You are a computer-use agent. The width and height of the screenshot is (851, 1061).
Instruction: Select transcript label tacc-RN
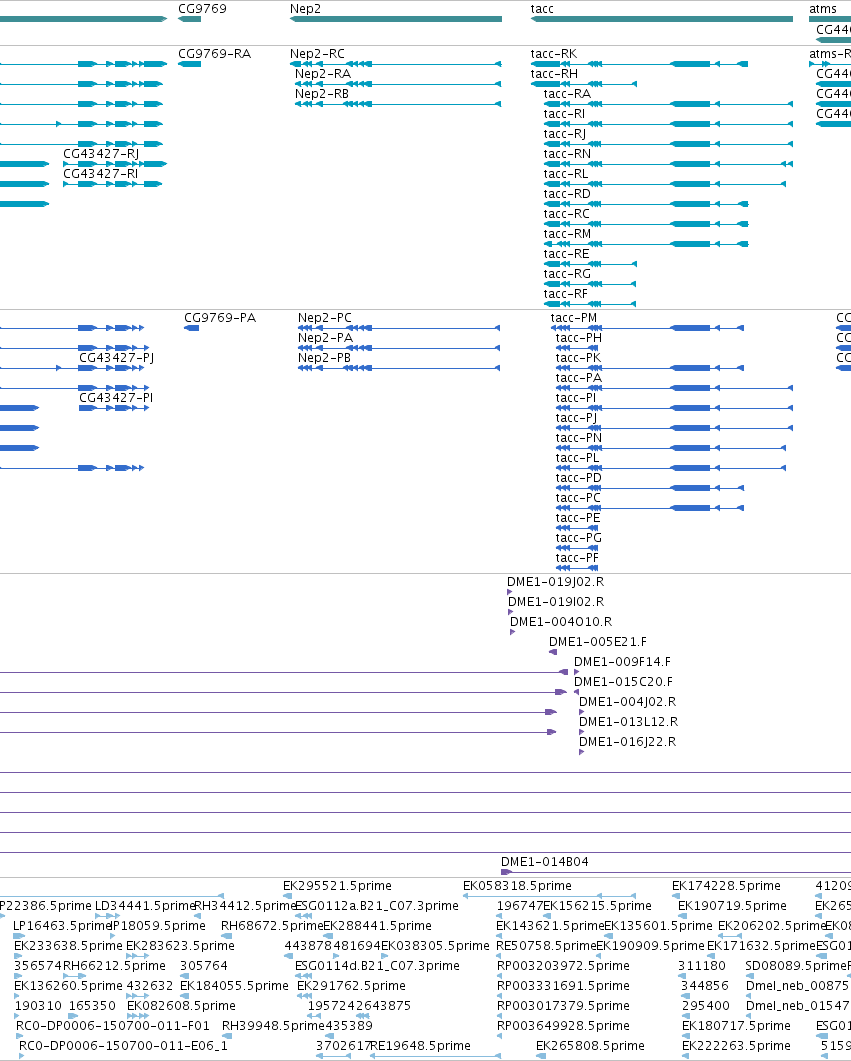567,154
